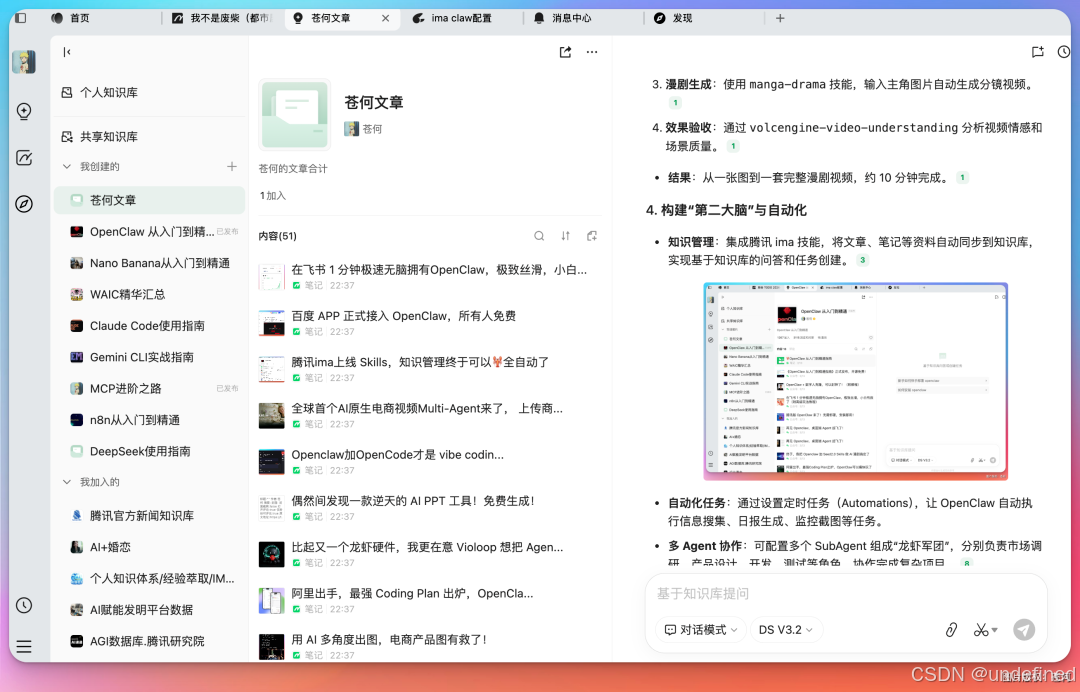Open note 用 AI 多角度出图
1080x692 pixels.
(x=430, y=646)
